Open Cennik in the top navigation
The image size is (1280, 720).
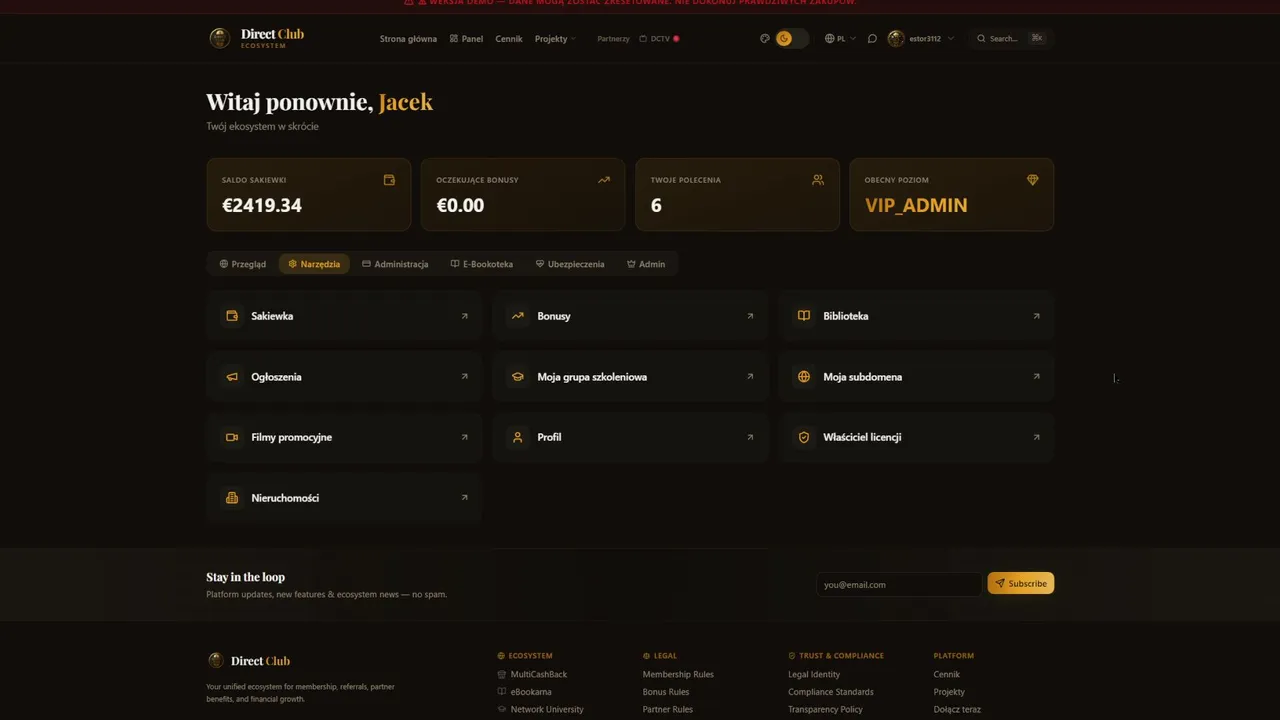(509, 38)
